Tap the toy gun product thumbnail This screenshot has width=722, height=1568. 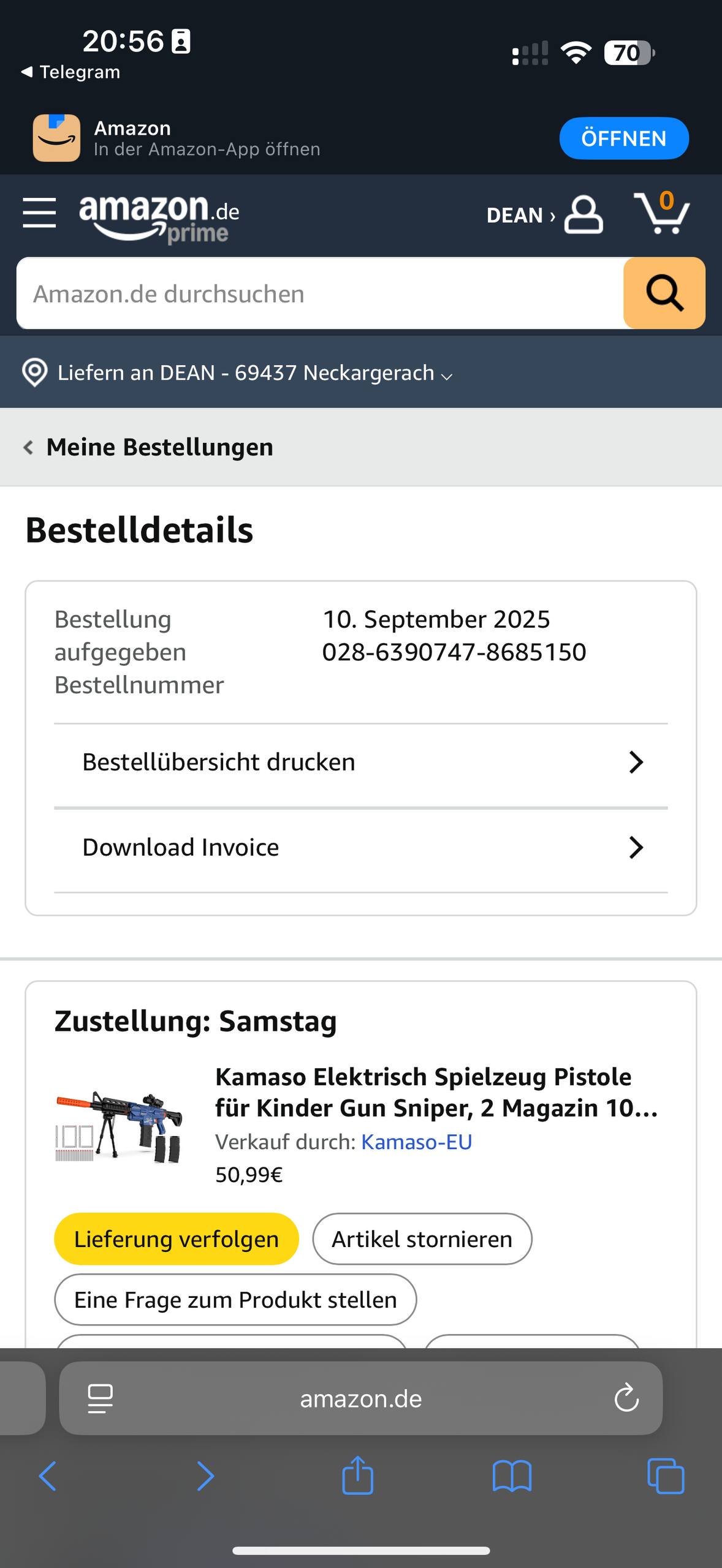tap(120, 1127)
